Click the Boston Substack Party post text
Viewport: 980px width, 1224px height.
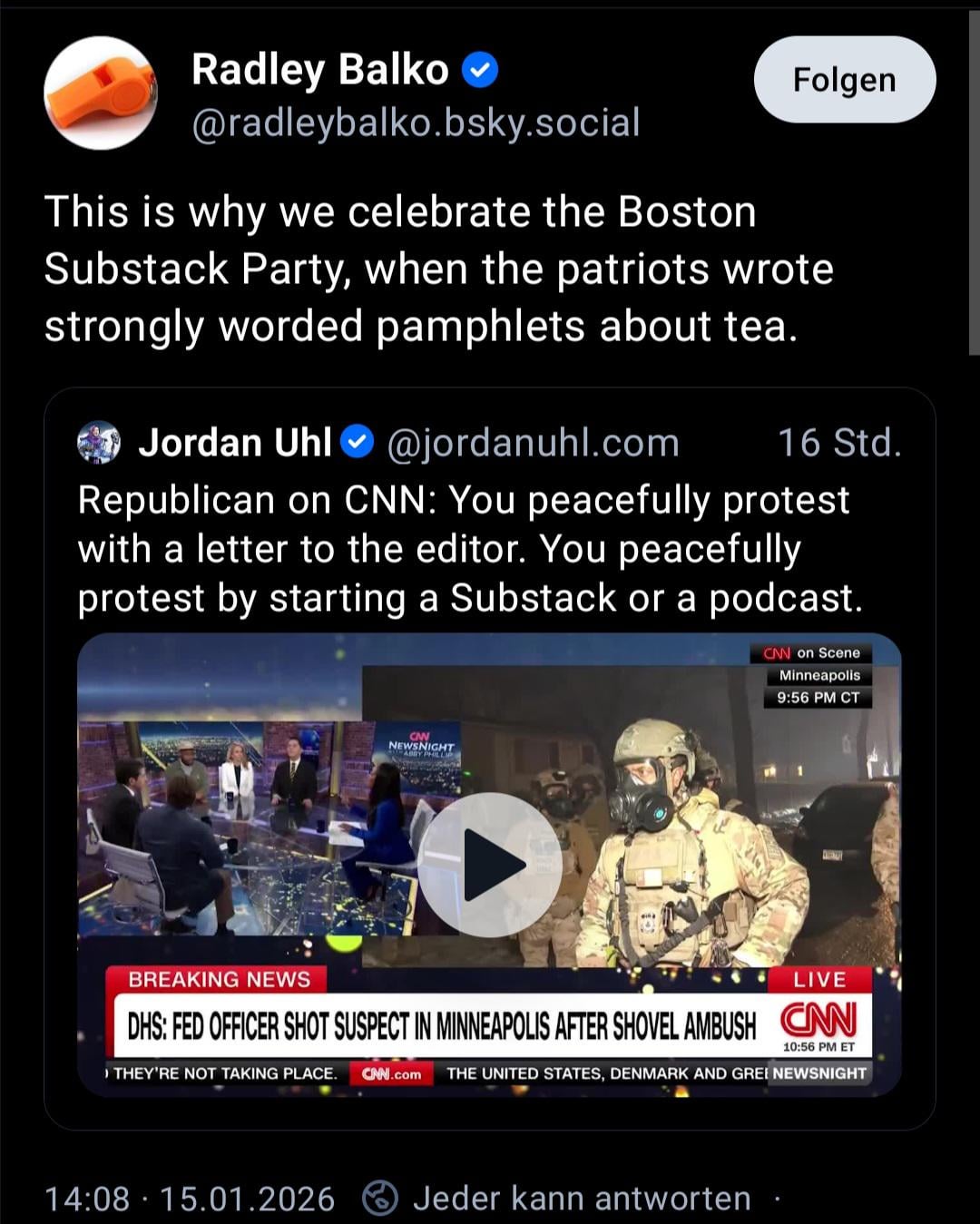click(438, 269)
